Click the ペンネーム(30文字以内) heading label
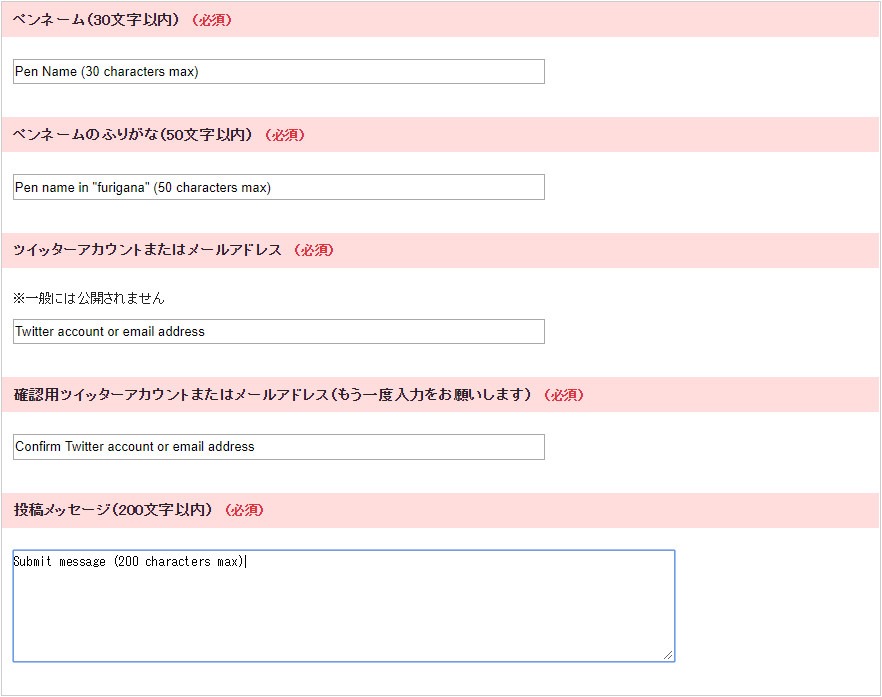 click(97, 19)
